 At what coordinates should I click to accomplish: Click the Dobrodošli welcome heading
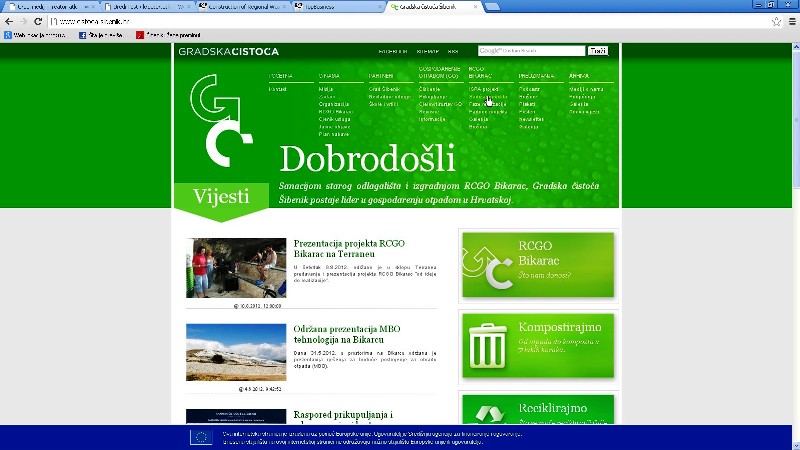click(x=367, y=159)
